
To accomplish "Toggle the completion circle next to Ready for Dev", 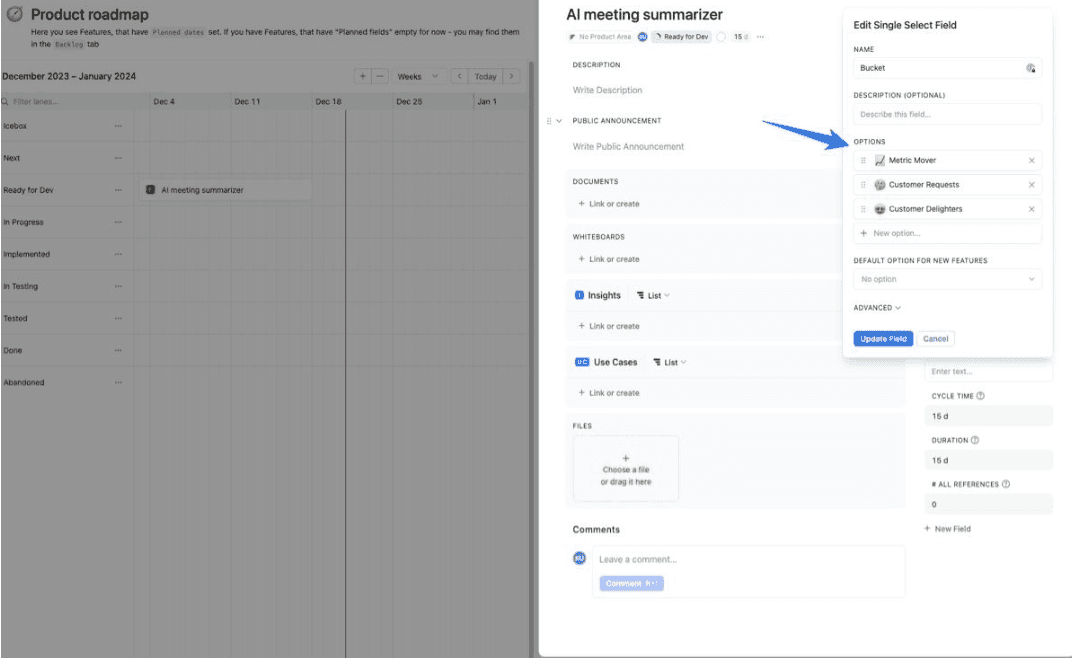I will pos(721,36).
